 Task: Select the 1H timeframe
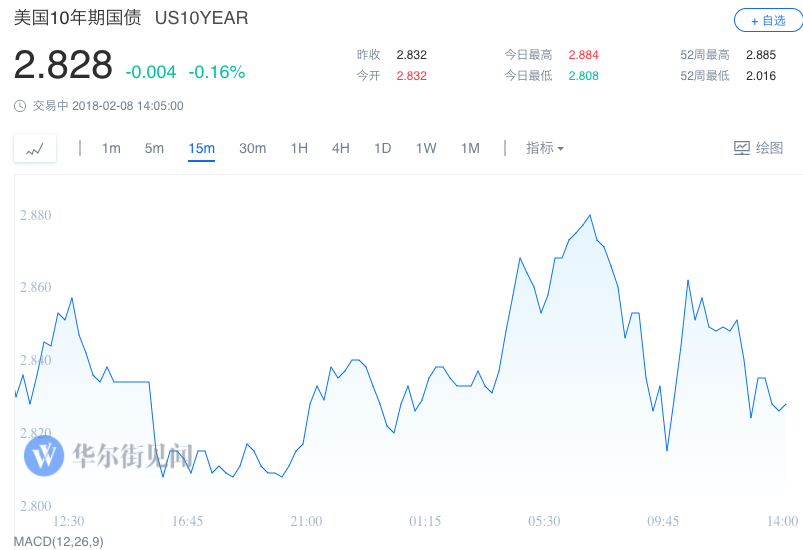pos(299,148)
